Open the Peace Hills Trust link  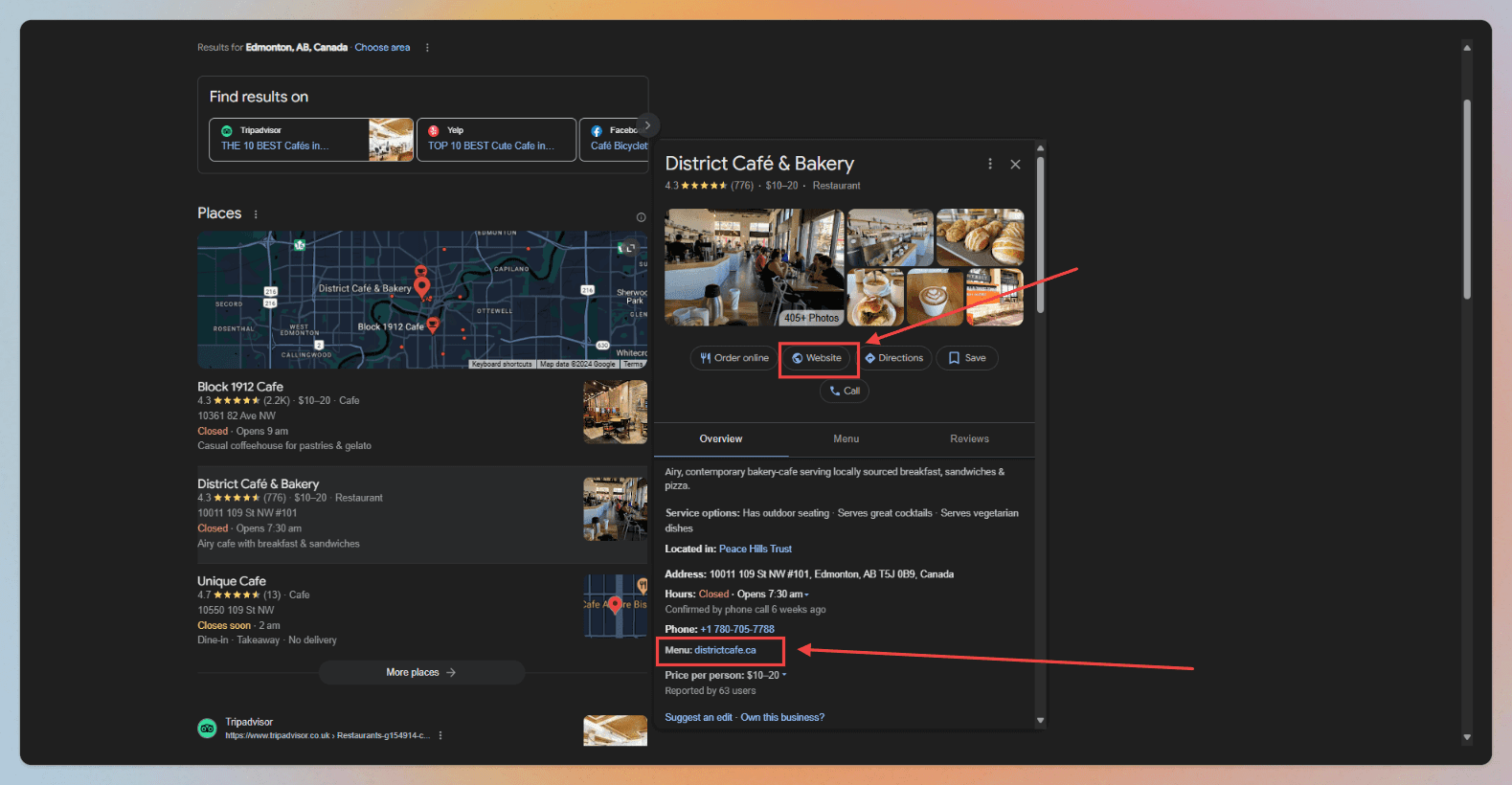point(756,549)
